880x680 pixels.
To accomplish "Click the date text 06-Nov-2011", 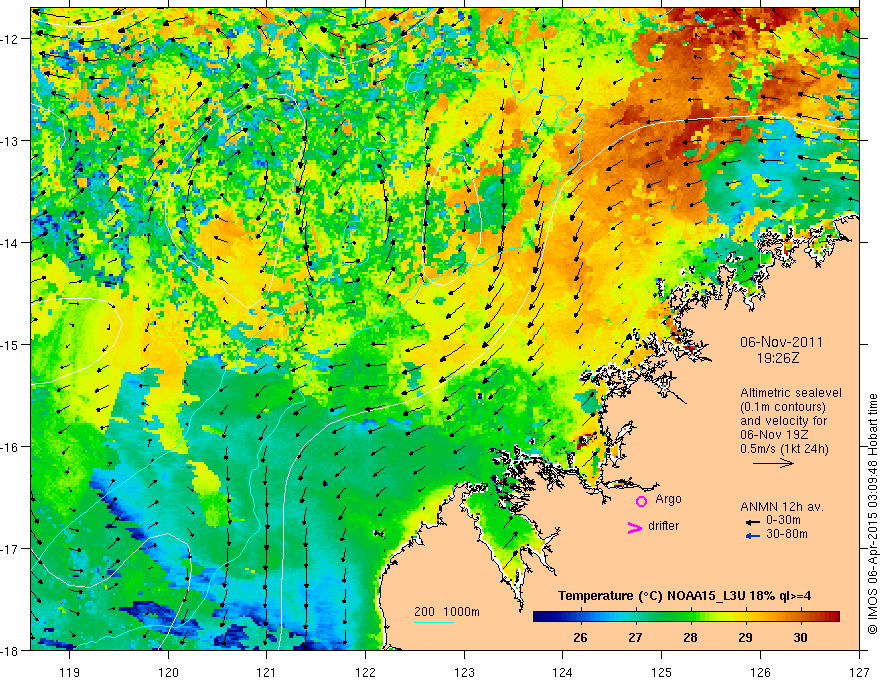I will 781,342.
